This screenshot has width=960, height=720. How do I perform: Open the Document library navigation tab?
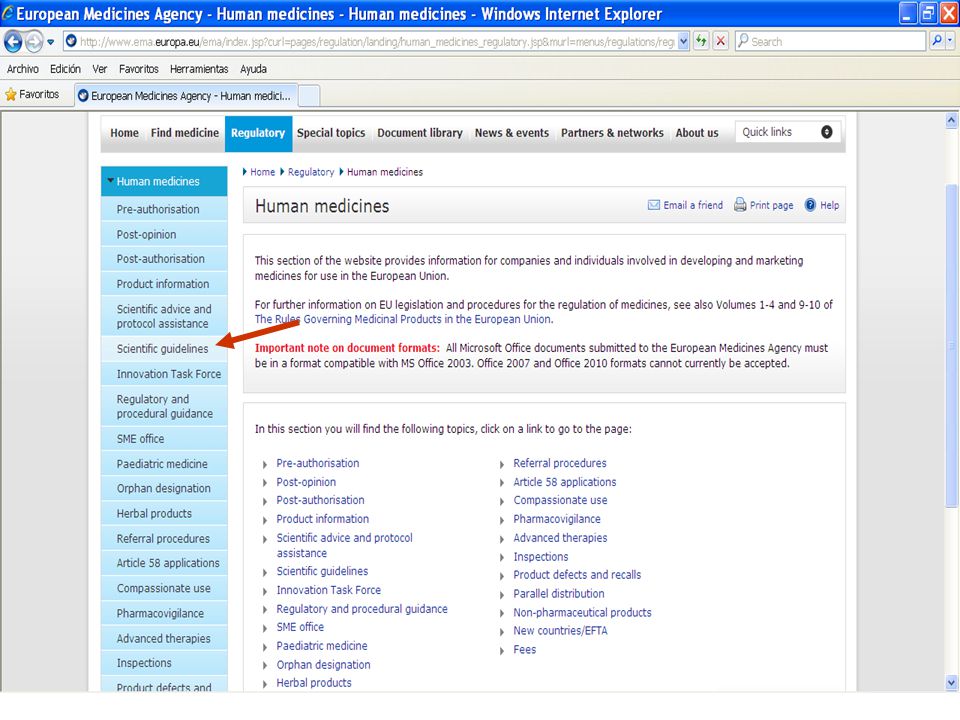tap(419, 133)
